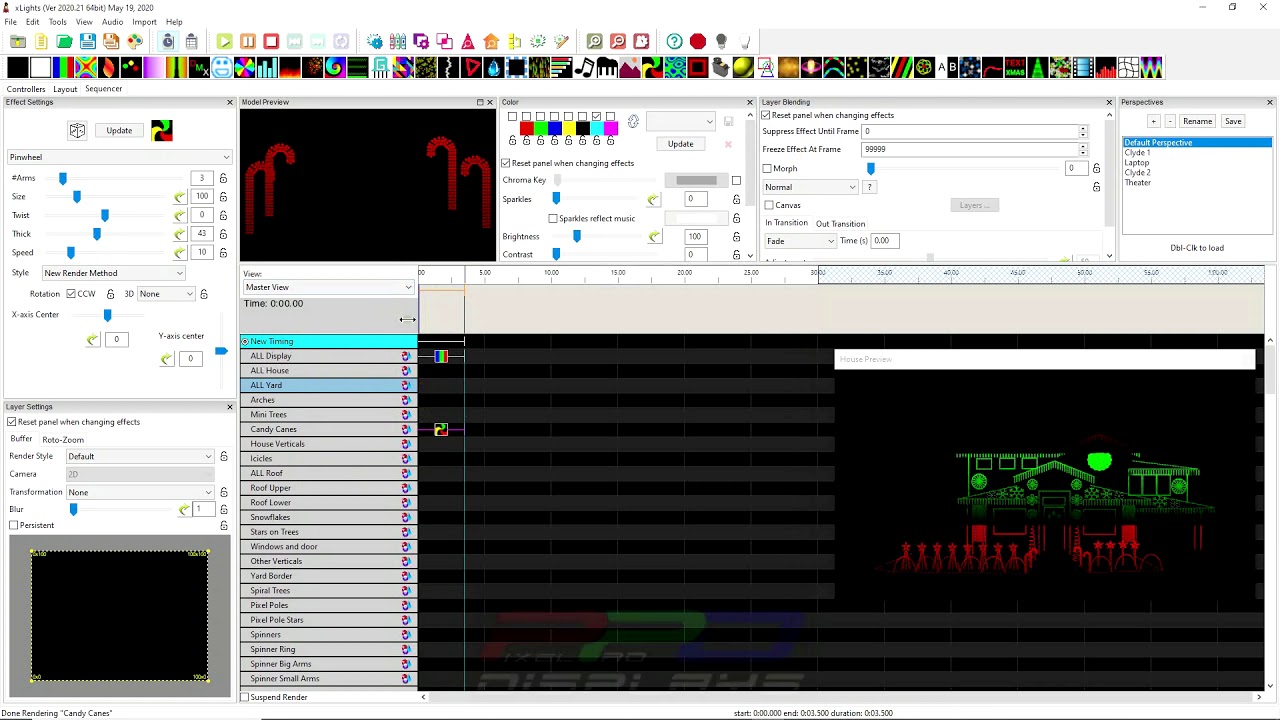Open the color palette preset dropdown
This screenshot has height=720, width=1280.
click(x=680, y=122)
